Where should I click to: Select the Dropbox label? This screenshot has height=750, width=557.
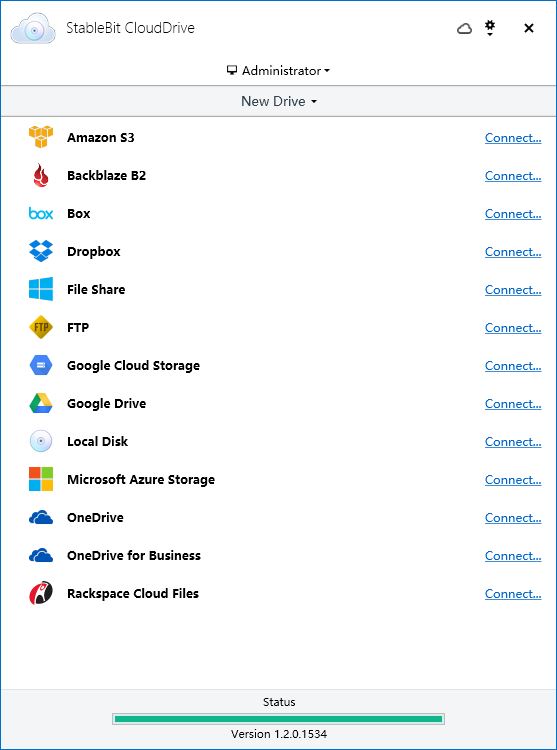94,252
